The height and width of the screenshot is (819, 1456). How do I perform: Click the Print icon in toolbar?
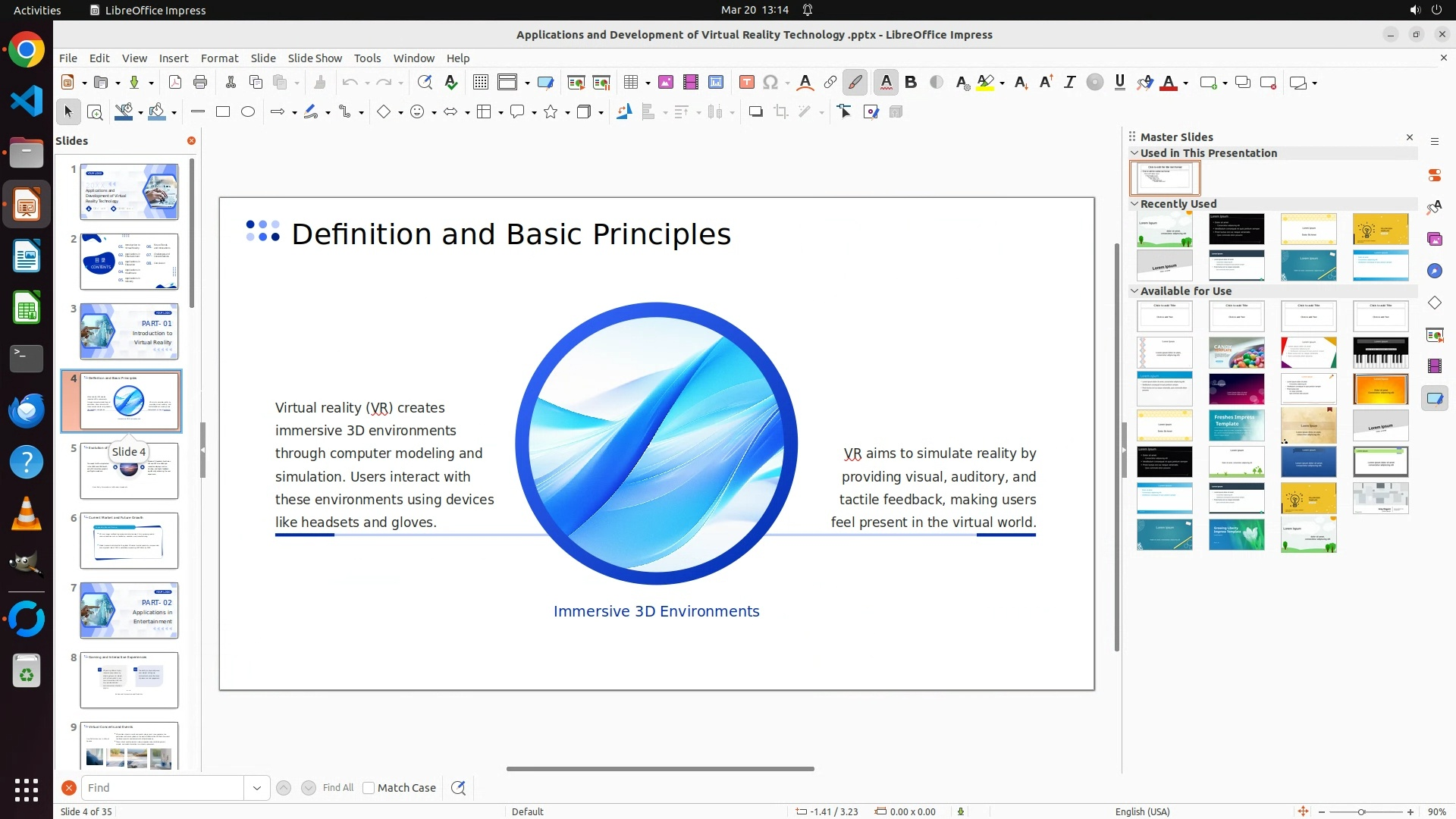point(200,83)
